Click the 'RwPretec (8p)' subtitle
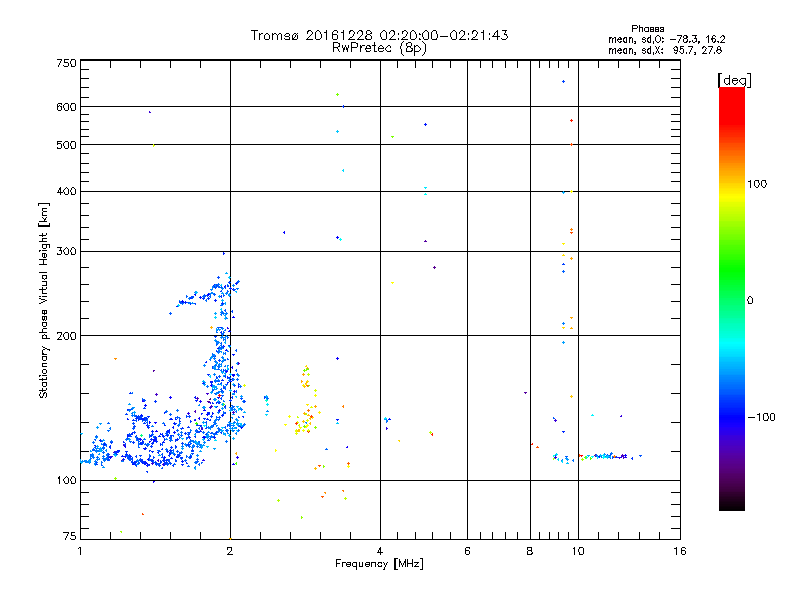Viewport: 800px width, 600px height. pos(379,48)
